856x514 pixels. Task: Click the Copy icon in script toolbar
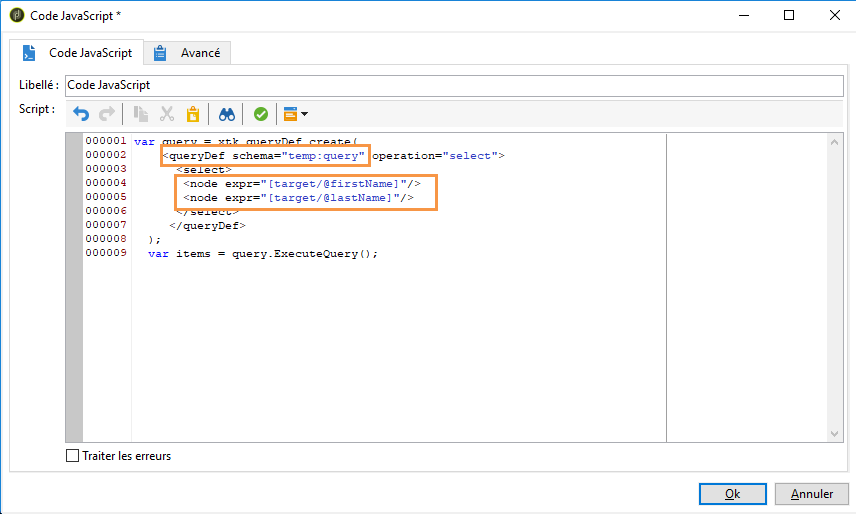click(140, 114)
